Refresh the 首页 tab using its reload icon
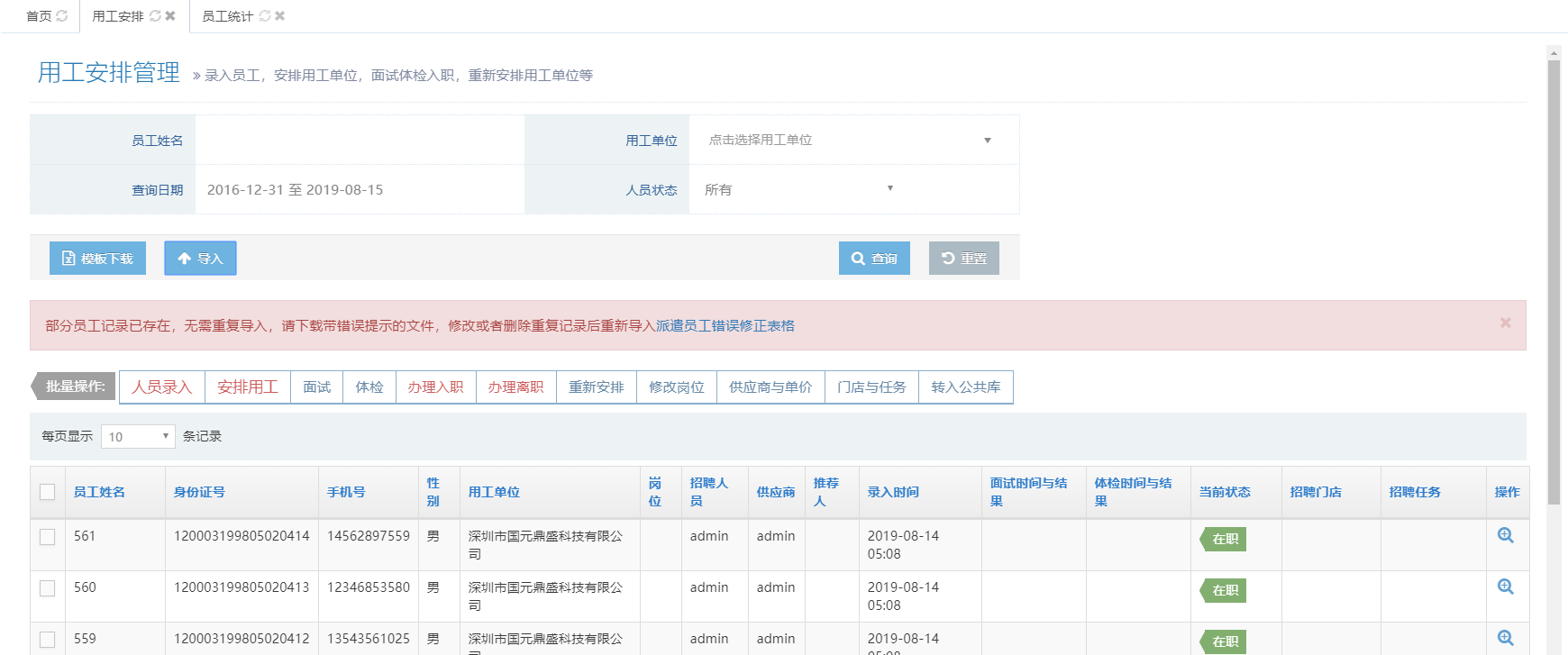1568x655 pixels. point(62,16)
